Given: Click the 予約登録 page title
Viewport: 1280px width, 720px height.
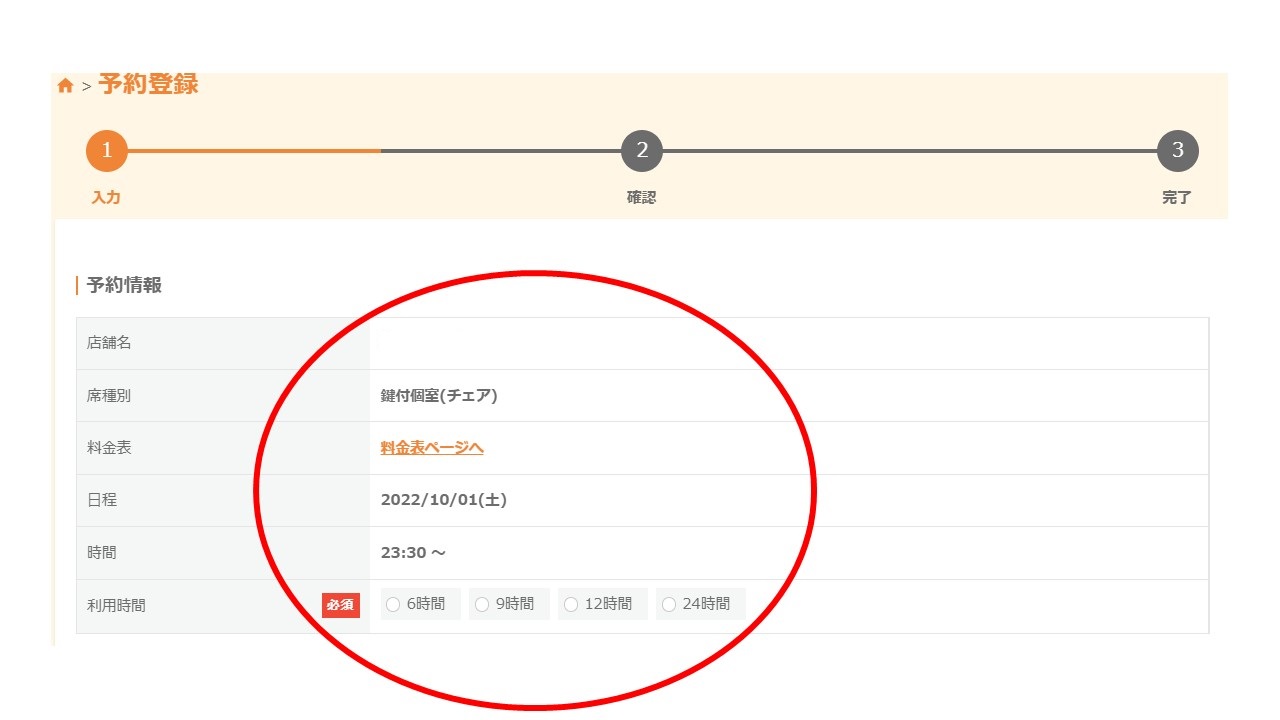Looking at the screenshot, I should (148, 84).
